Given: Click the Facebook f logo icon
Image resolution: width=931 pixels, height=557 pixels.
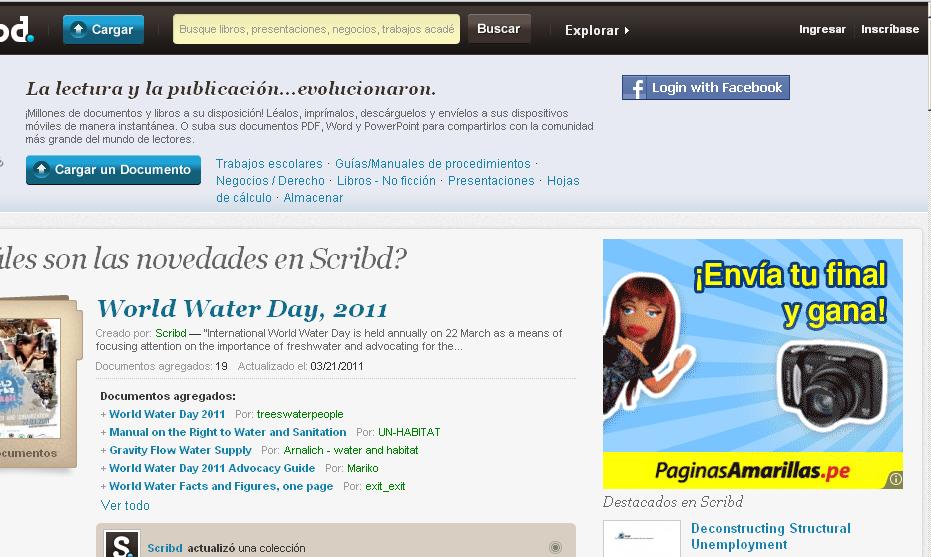Looking at the screenshot, I should click(x=635, y=88).
